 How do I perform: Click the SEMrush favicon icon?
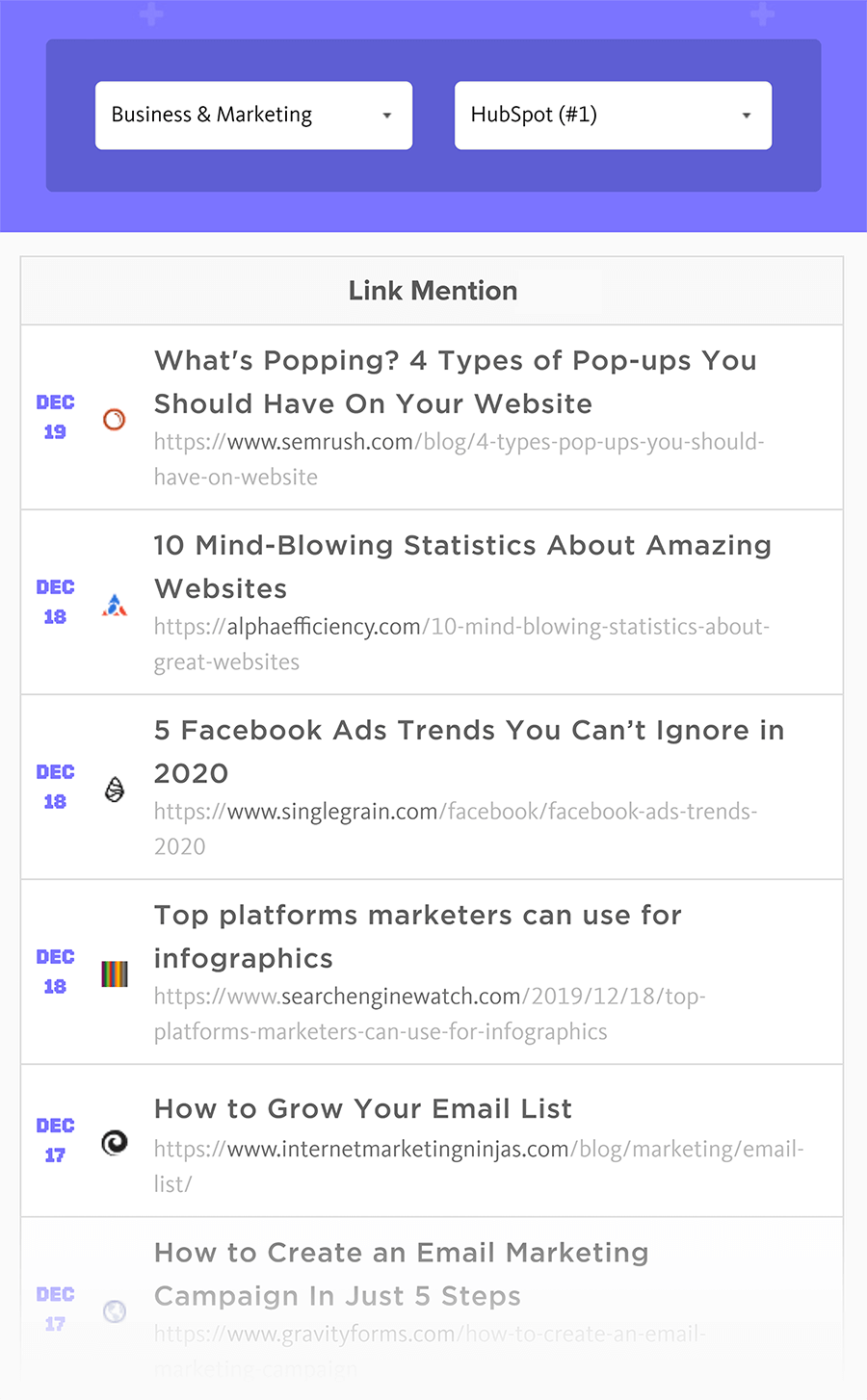coord(115,419)
